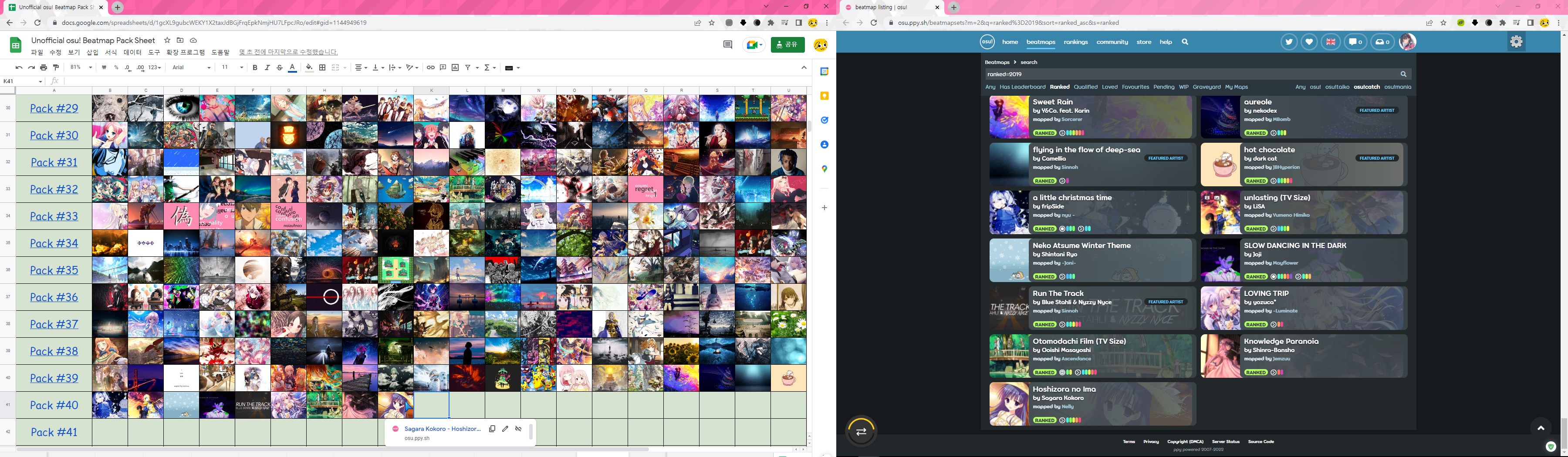Change language via UK flag button
1568x457 pixels.
click(1331, 42)
